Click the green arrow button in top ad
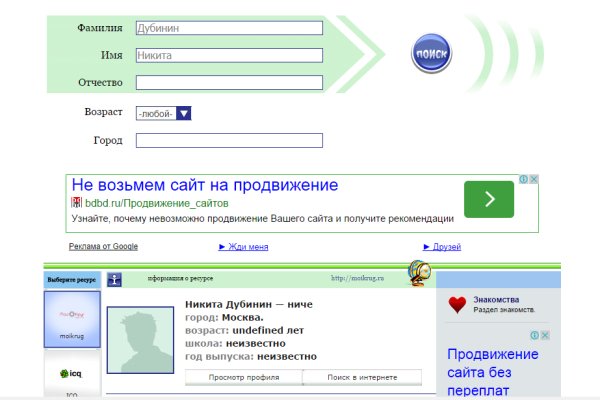The width and height of the screenshot is (600, 400). [x=488, y=199]
